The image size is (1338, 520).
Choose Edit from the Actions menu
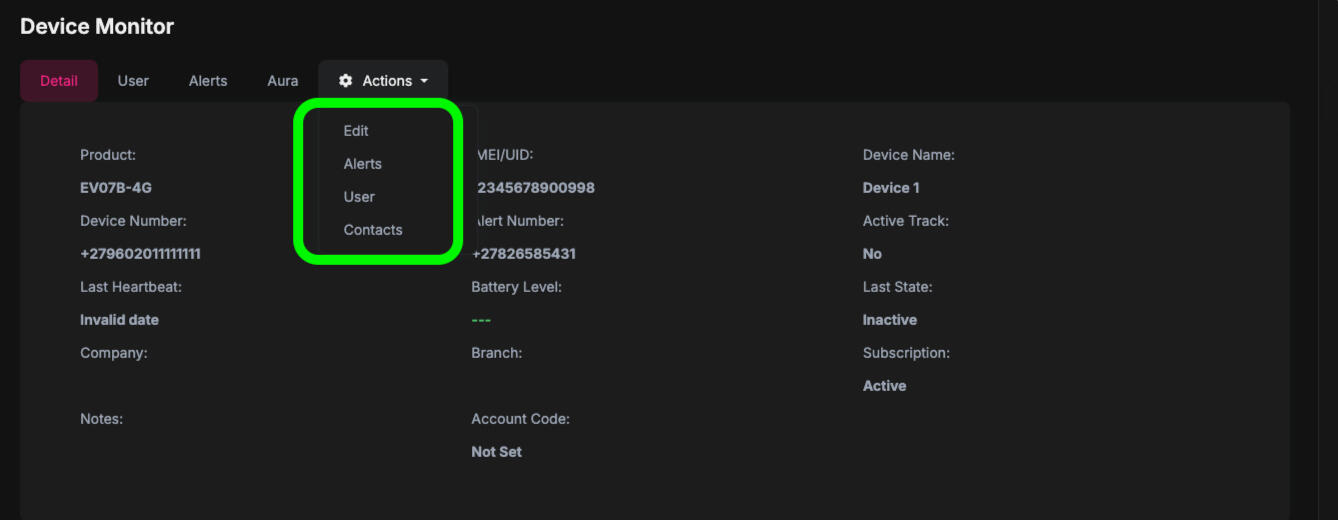tap(356, 131)
